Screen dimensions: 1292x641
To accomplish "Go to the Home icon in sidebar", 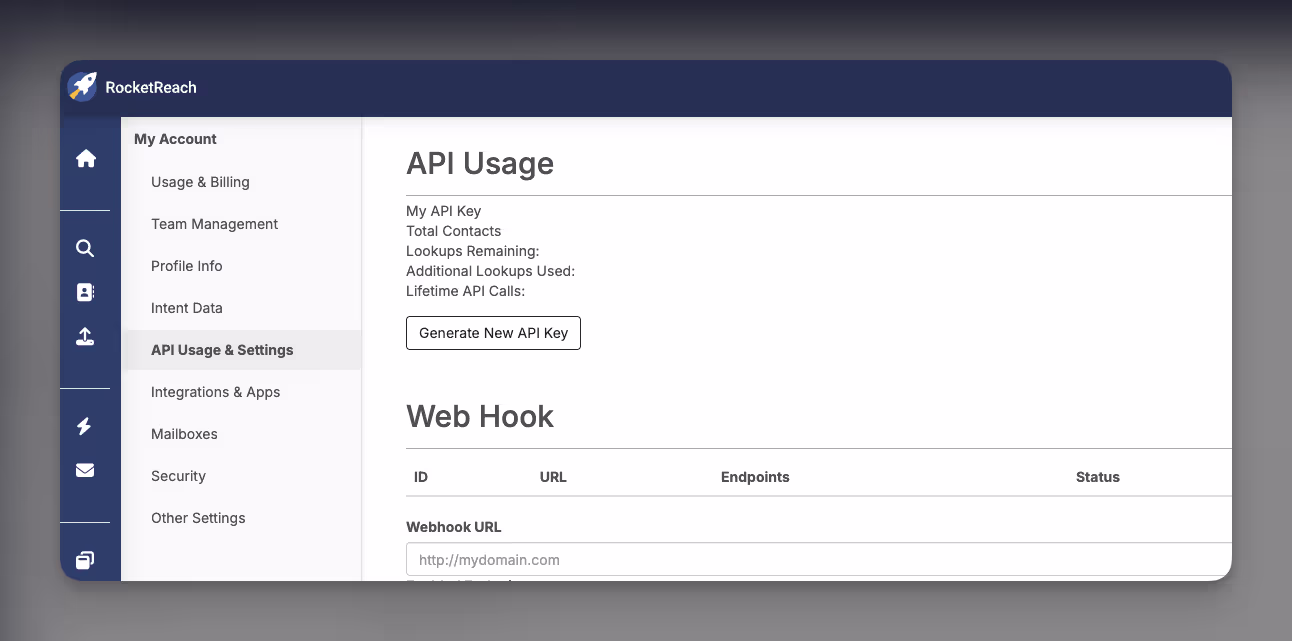I will (86, 158).
